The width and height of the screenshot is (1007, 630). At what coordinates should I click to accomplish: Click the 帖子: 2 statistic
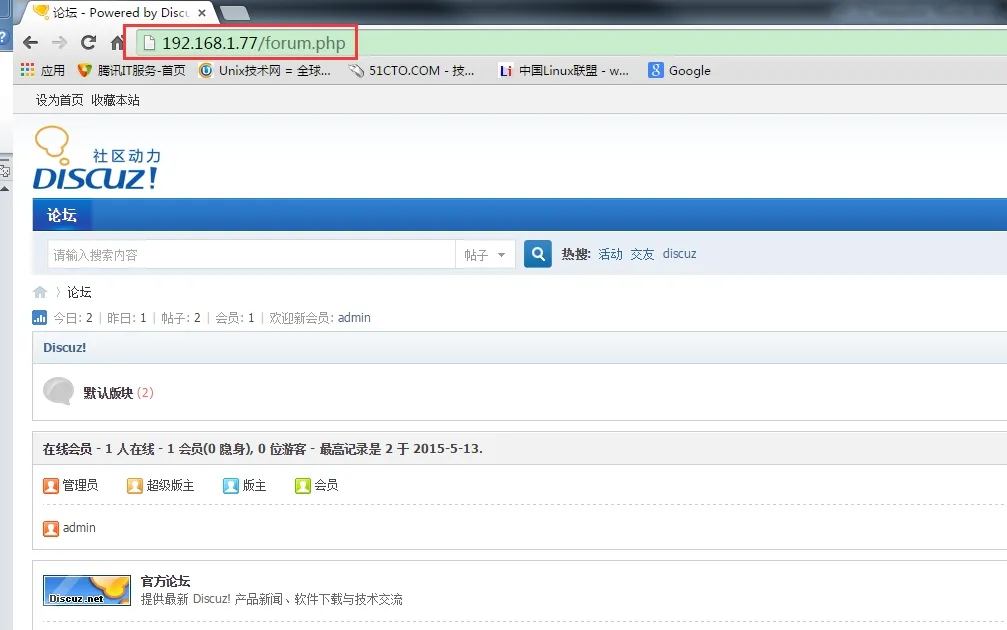pos(181,317)
